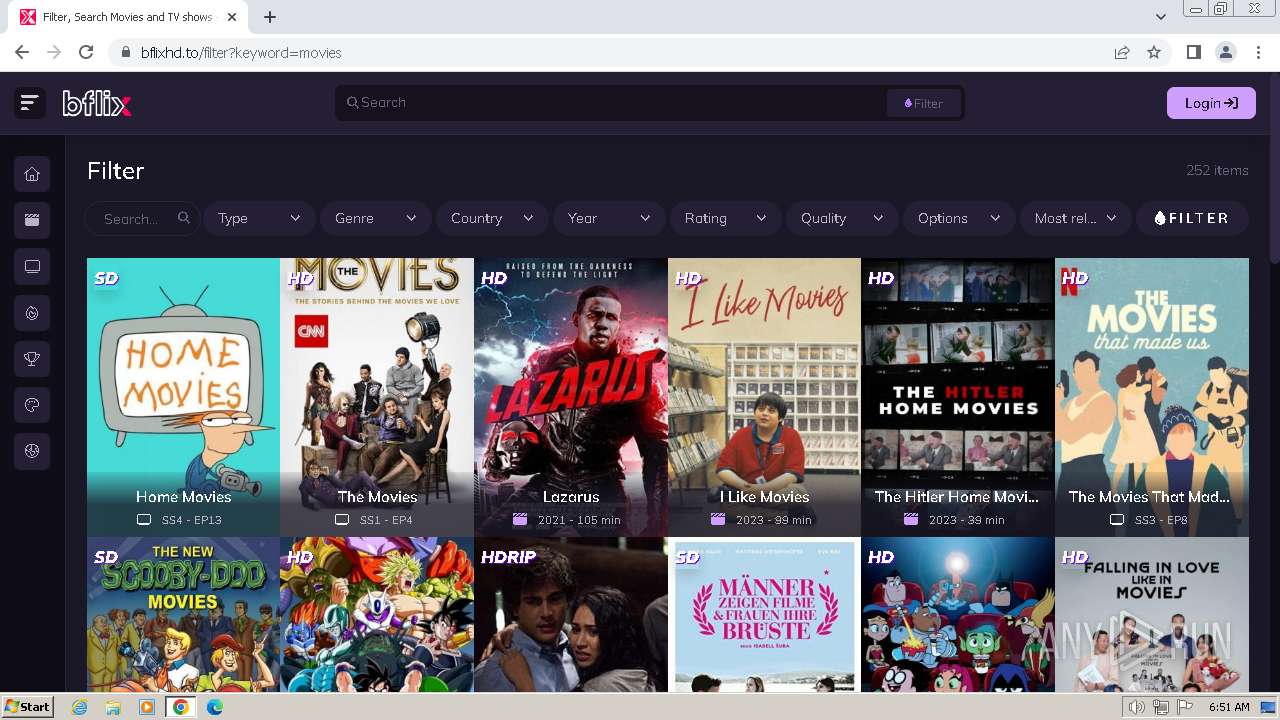
Task: Click the 6:51 AM system clock
Action: (1229, 707)
